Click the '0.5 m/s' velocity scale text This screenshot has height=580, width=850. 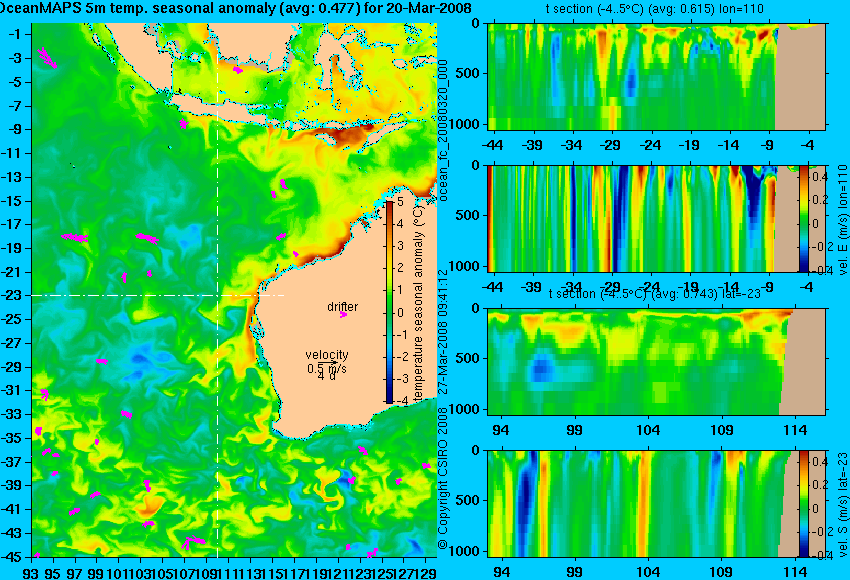(327, 369)
